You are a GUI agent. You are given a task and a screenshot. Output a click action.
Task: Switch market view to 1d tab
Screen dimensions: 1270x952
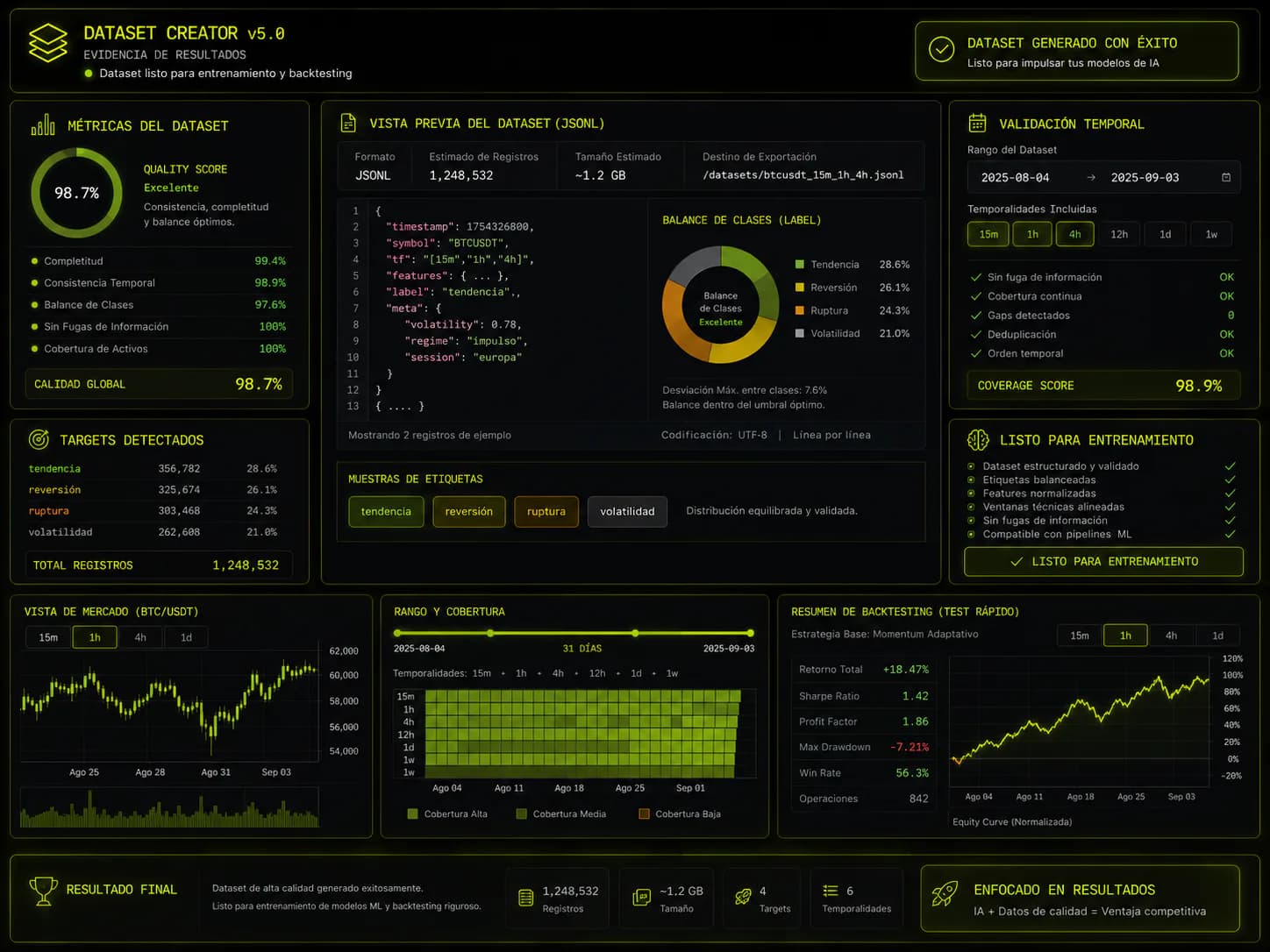click(x=186, y=637)
